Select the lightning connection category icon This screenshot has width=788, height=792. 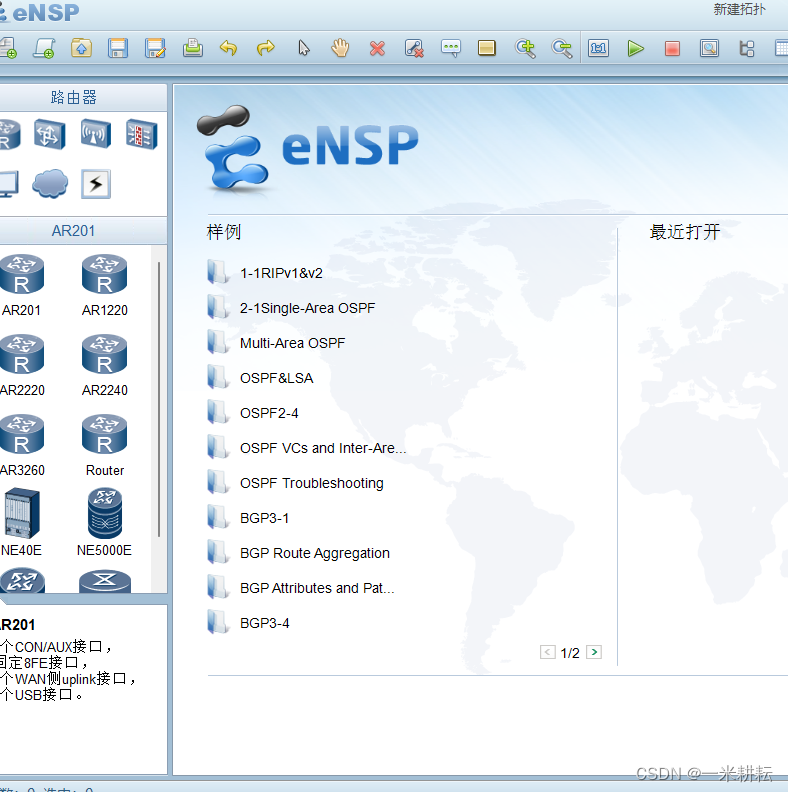(x=96, y=184)
